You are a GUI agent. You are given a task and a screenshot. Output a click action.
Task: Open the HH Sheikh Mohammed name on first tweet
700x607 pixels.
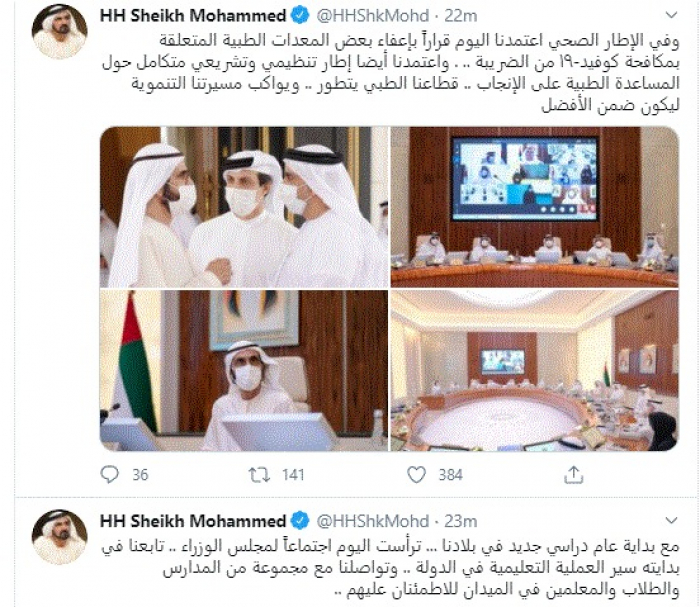193,16
